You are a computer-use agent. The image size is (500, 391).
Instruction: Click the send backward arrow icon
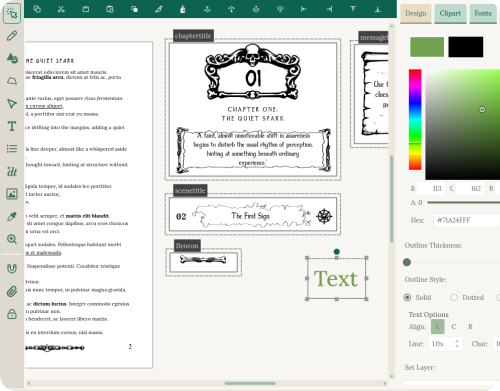pyautogui.click(x=207, y=9)
